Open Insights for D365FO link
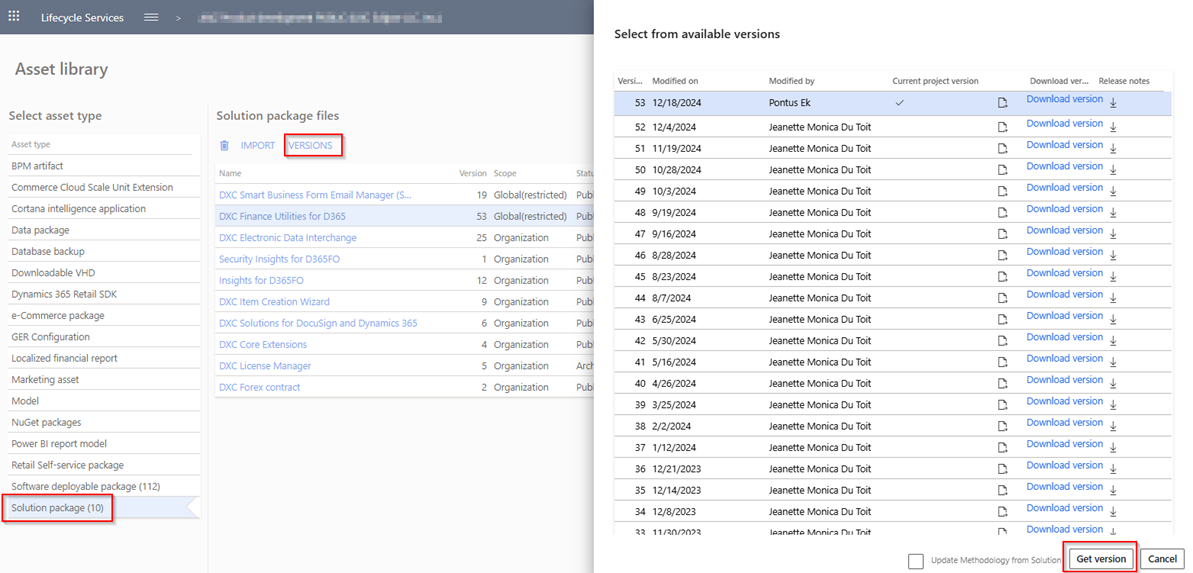The image size is (1193, 573). pyautogui.click(x=262, y=281)
